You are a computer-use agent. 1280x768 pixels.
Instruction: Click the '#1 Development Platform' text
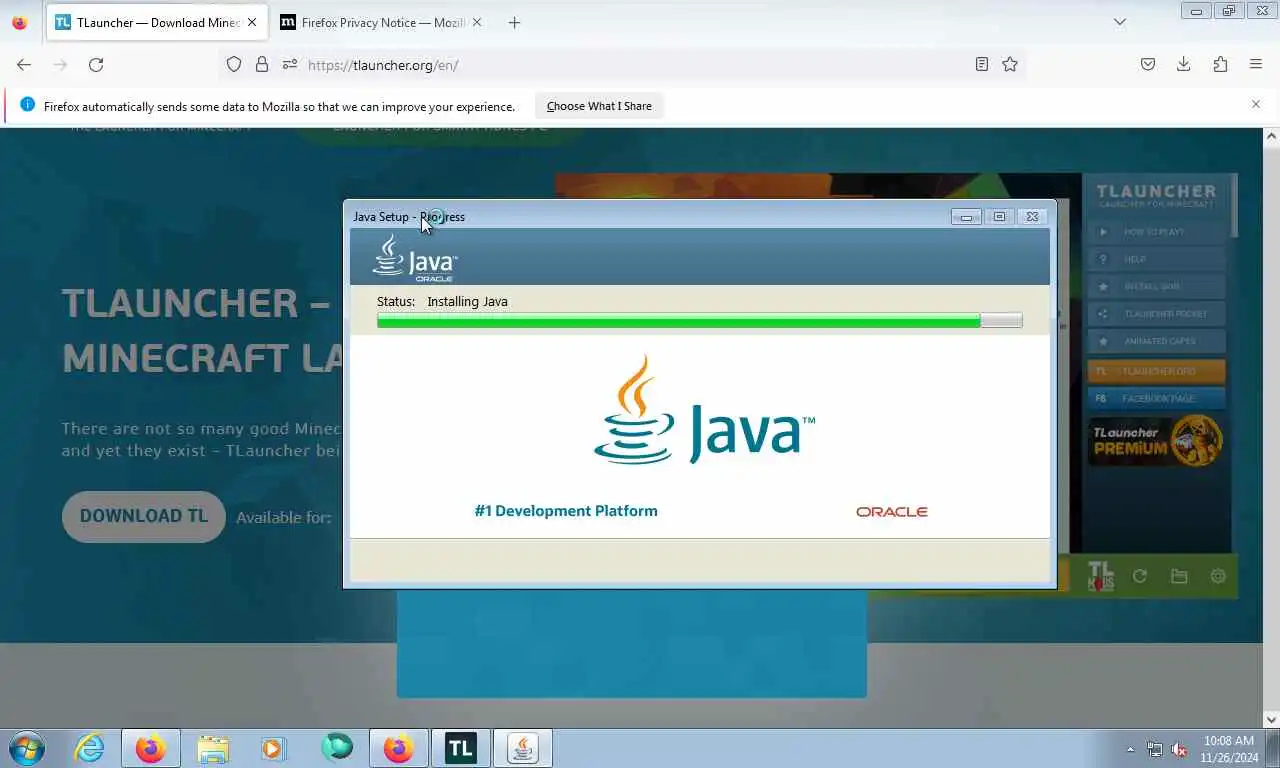click(566, 511)
